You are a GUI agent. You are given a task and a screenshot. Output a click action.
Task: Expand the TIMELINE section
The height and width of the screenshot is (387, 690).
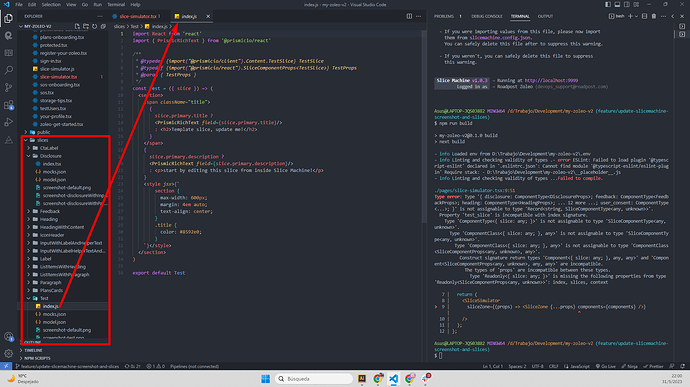point(33,350)
